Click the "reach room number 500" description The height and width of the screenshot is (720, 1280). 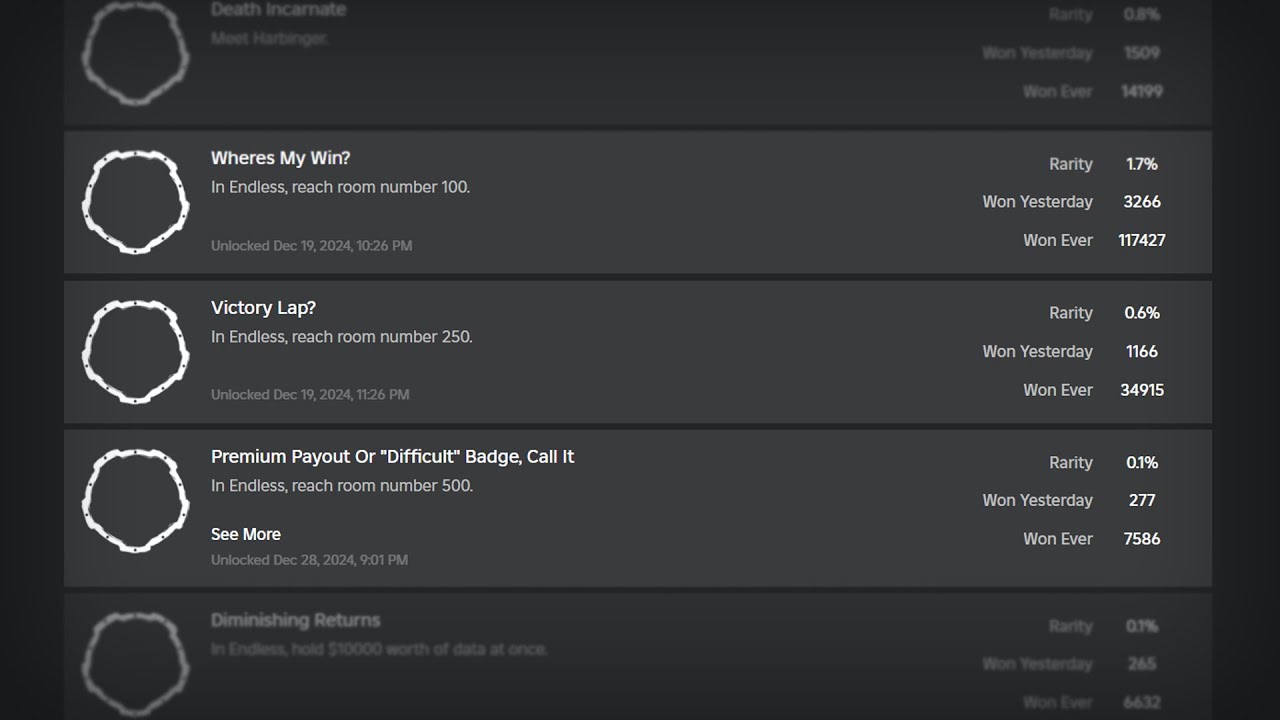click(x=342, y=486)
